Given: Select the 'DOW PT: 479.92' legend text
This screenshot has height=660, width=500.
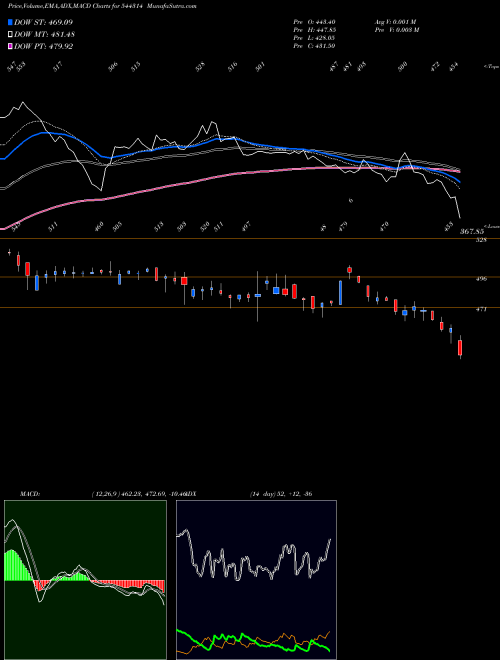Looking at the screenshot, I should pos(44,46).
